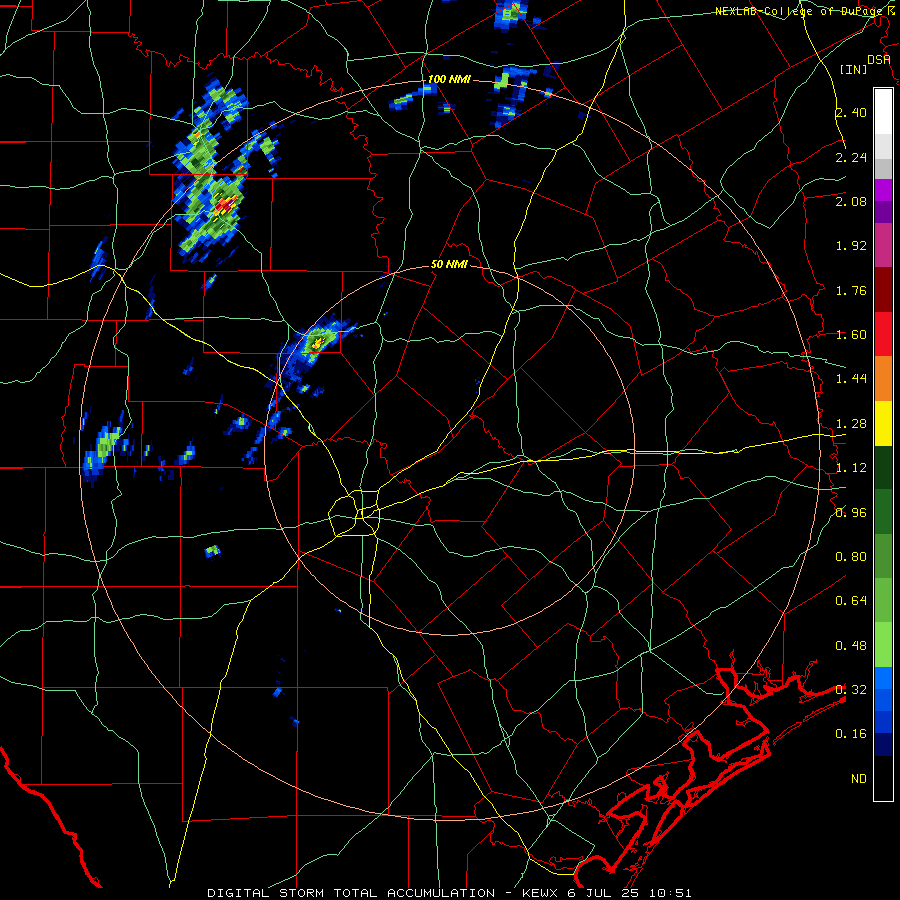Viewport: 900px width, 900px height.
Task: Click the 0.80 legend value
Action: [851, 557]
